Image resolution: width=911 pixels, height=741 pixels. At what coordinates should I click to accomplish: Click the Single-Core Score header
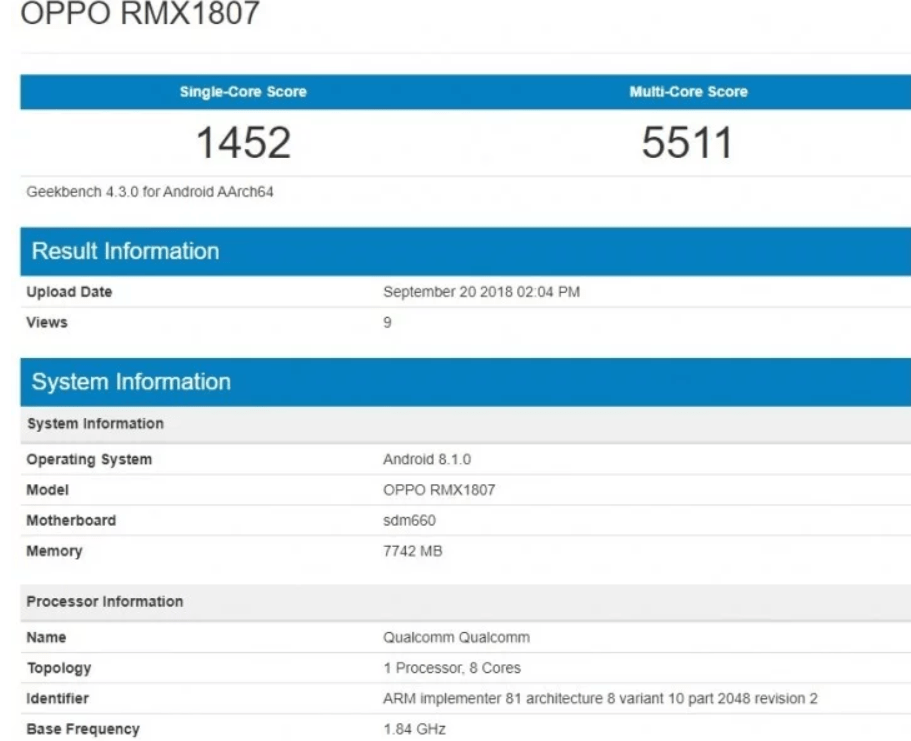pyautogui.click(x=243, y=92)
